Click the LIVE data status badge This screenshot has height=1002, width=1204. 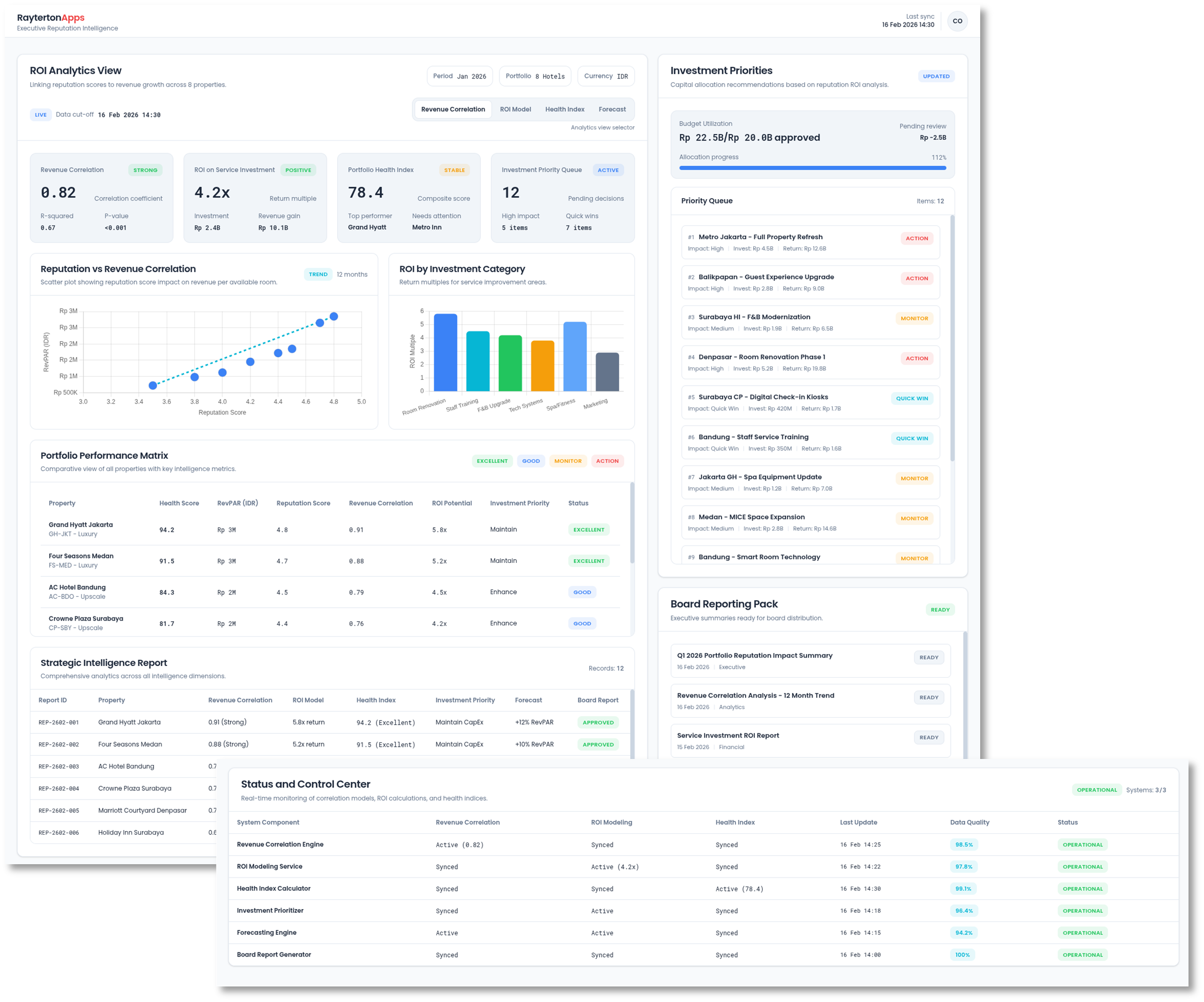(x=40, y=115)
